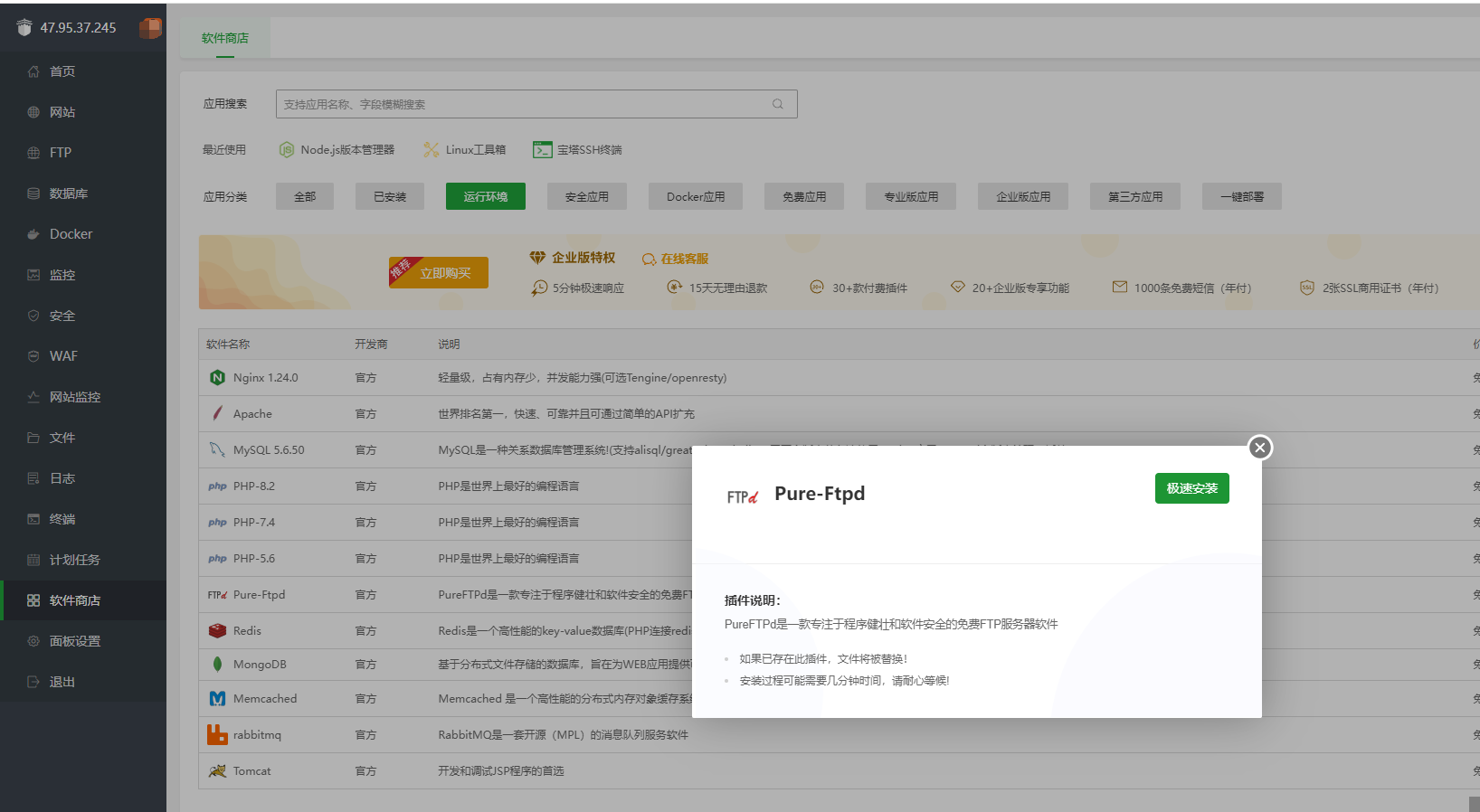Click the Pure-Ftpd FTP logo in dialog
The image size is (1480, 812).
click(x=743, y=496)
